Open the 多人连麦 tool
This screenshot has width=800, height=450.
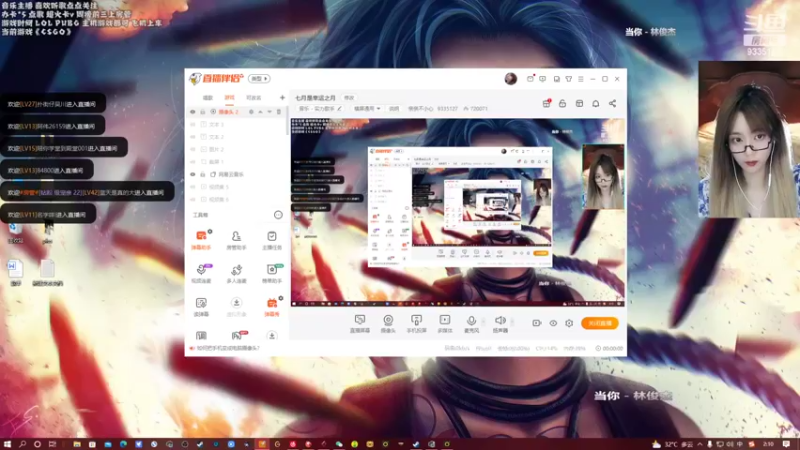(x=236, y=273)
